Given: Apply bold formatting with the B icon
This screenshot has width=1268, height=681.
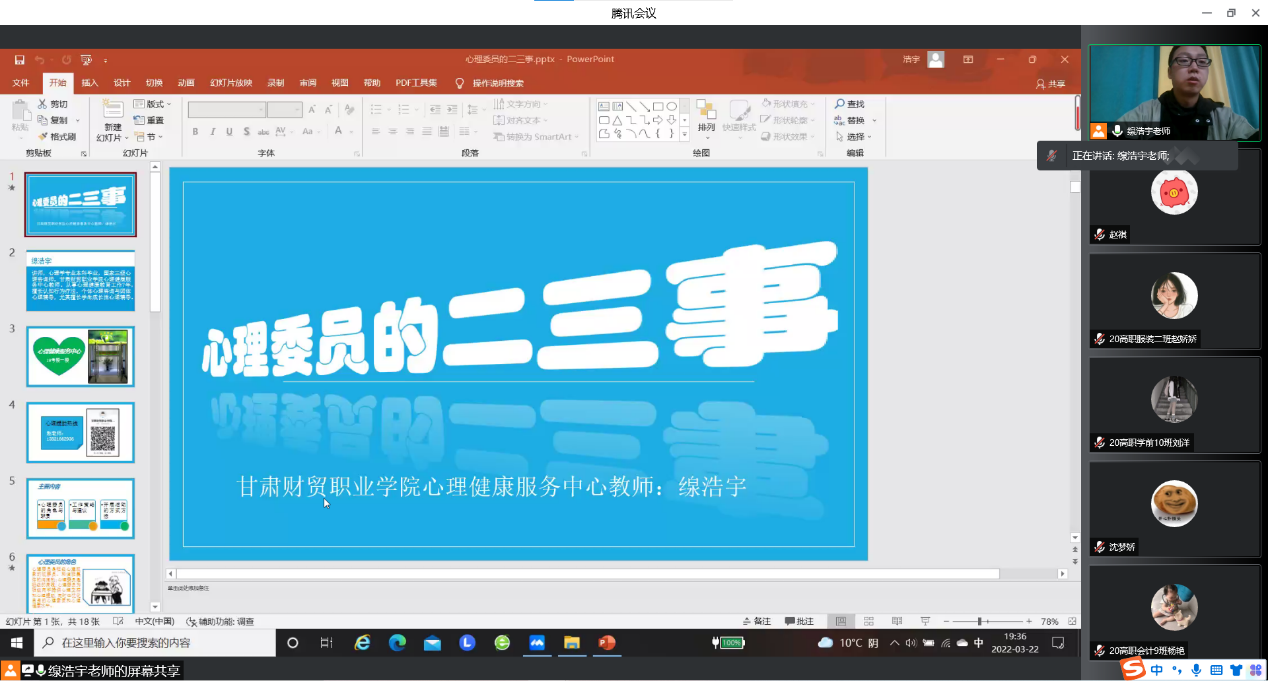Looking at the screenshot, I should point(196,130).
